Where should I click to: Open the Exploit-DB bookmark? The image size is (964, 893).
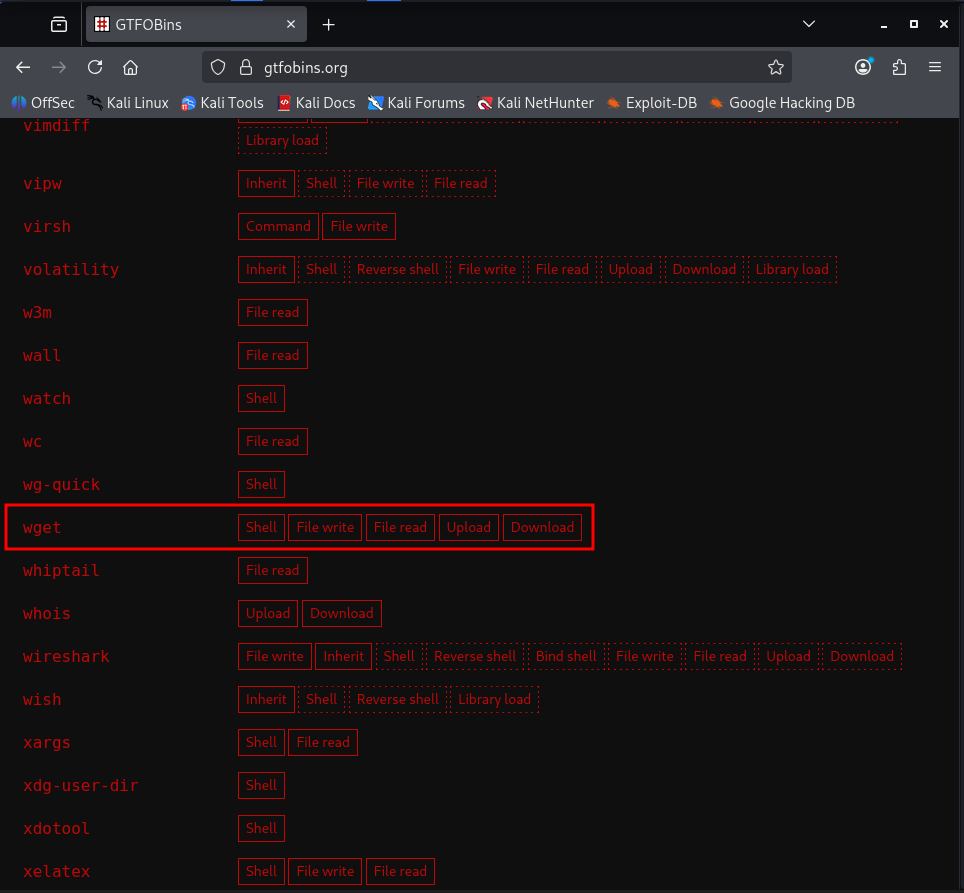(x=652, y=103)
